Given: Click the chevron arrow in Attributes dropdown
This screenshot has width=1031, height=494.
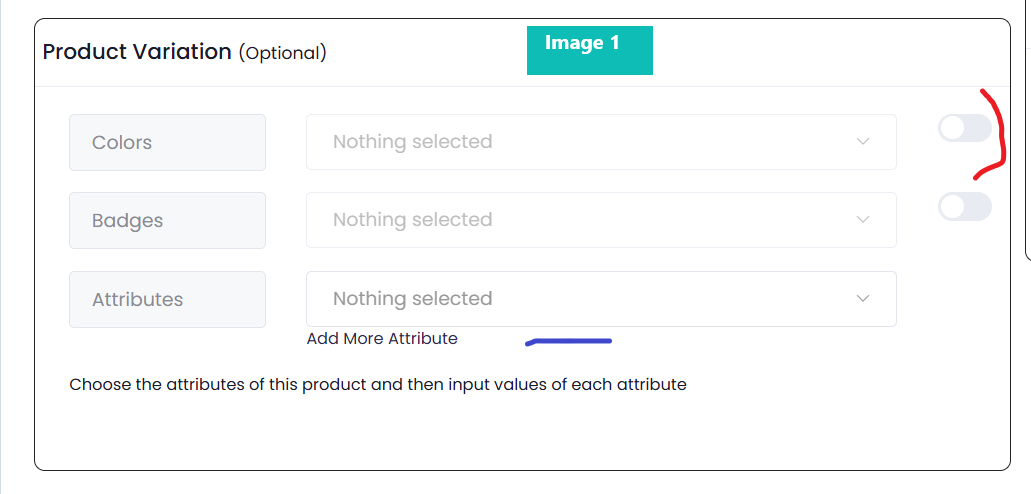Looking at the screenshot, I should (x=863, y=299).
